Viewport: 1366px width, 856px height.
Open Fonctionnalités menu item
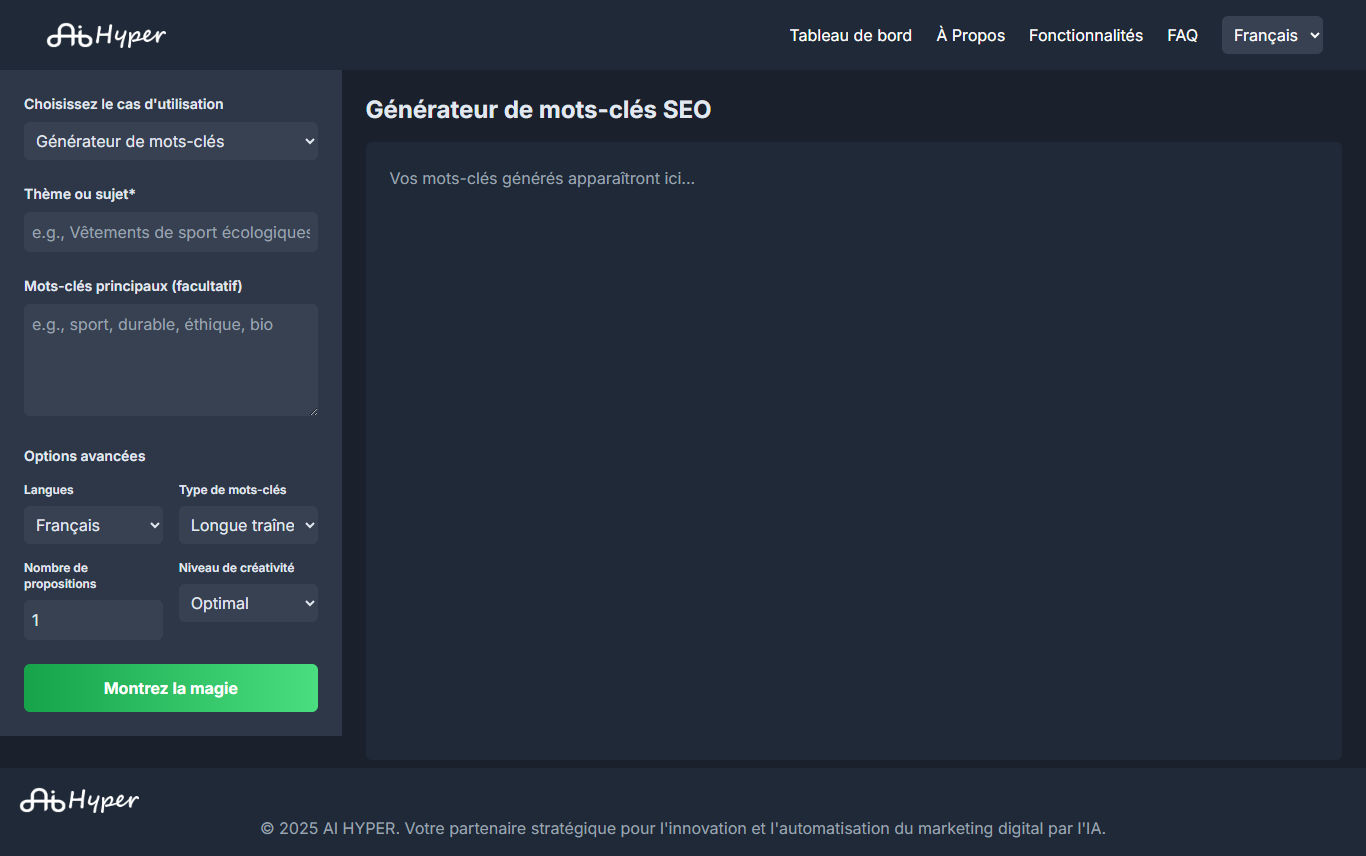point(1086,35)
